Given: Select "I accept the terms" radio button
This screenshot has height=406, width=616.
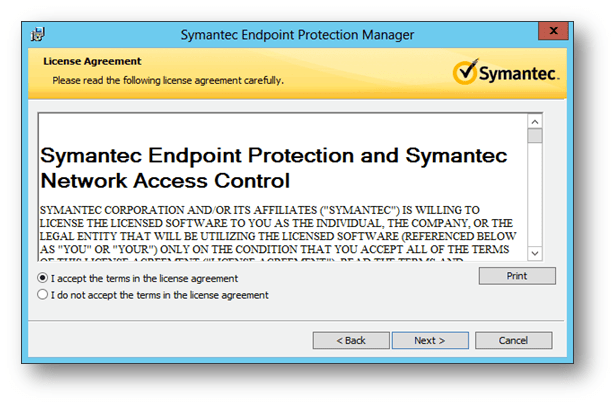Looking at the screenshot, I should (x=42, y=278).
